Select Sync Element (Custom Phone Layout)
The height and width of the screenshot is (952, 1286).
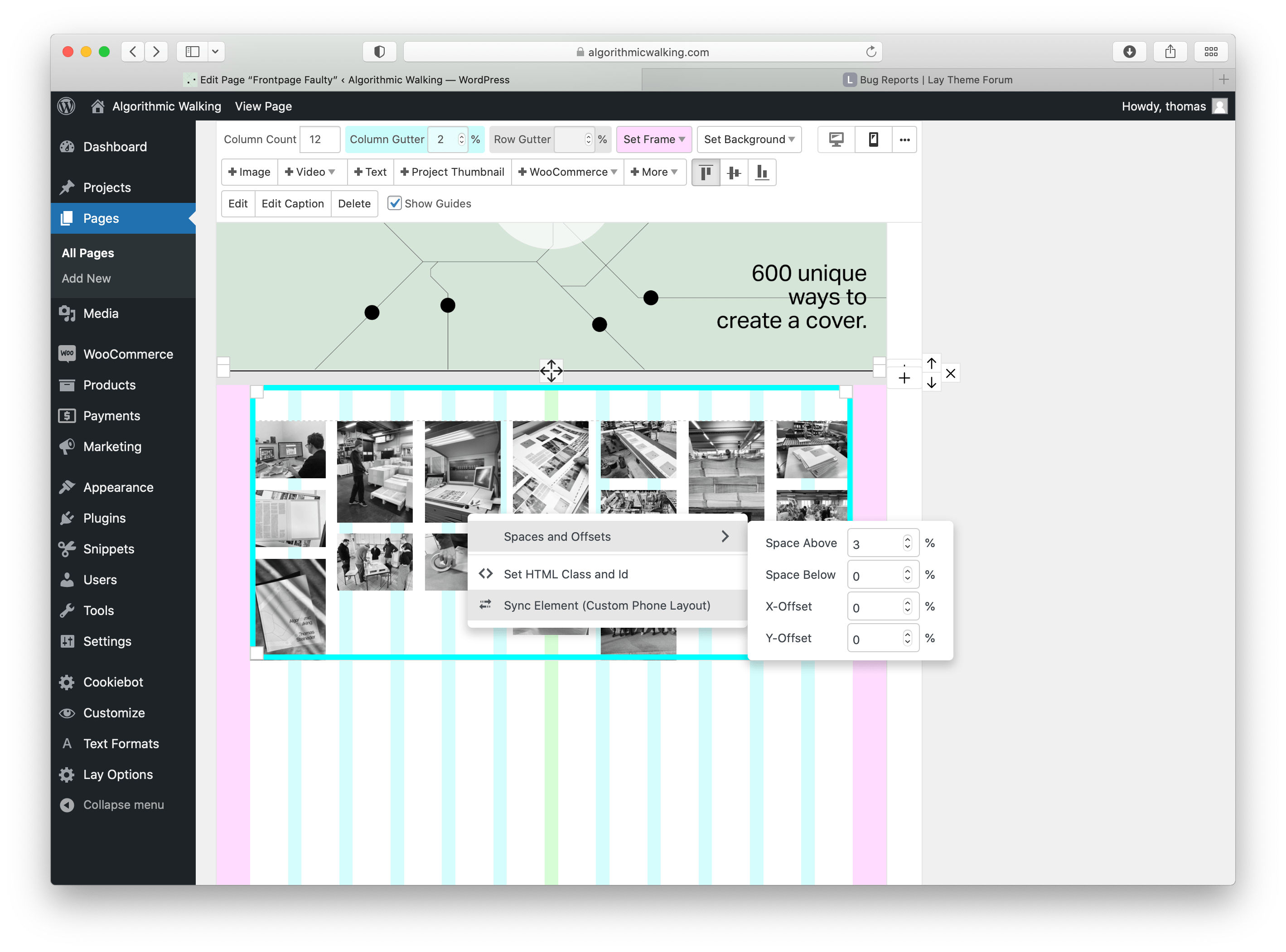pyautogui.click(x=606, y=605)
